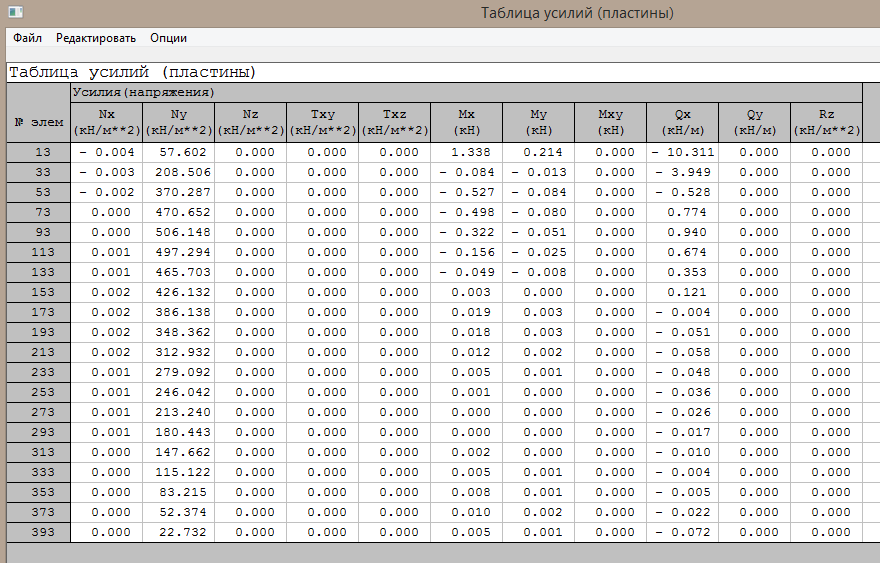This screenshot has width=880, height=563.
Task: Click the Qx value - 0.072
Action: [x=682, y=532]
